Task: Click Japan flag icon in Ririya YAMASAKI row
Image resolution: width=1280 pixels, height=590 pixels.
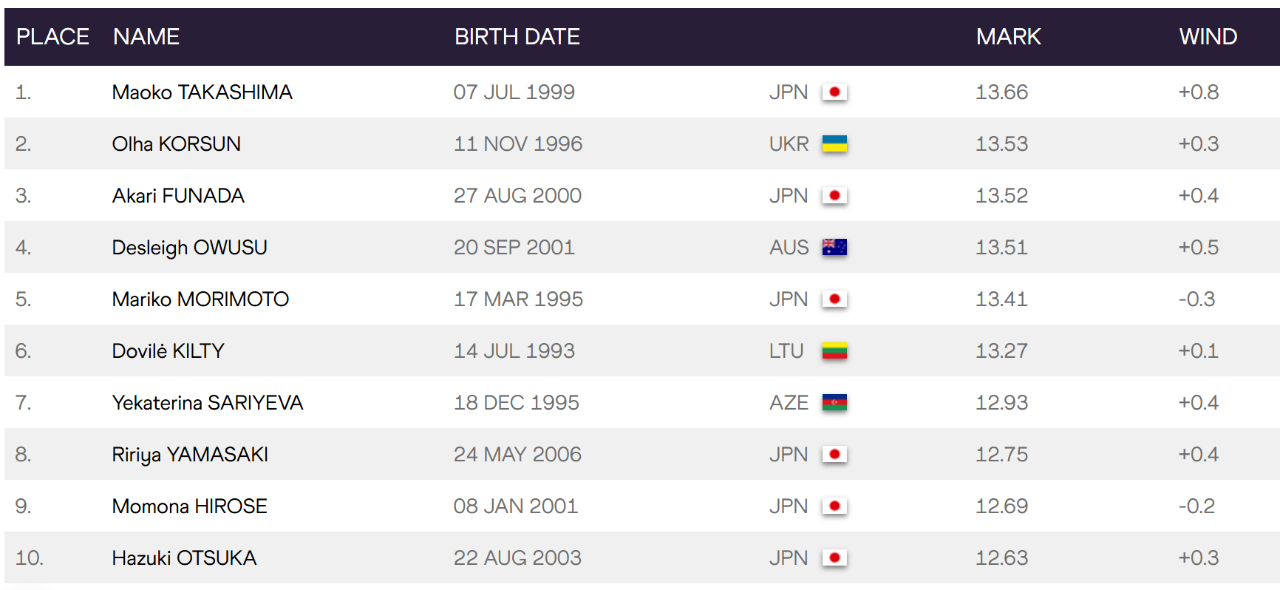Action: (x=834, y=455)
